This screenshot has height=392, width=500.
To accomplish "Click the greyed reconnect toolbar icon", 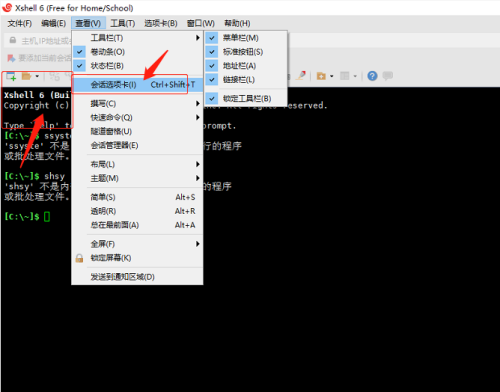I will point(54,76).
